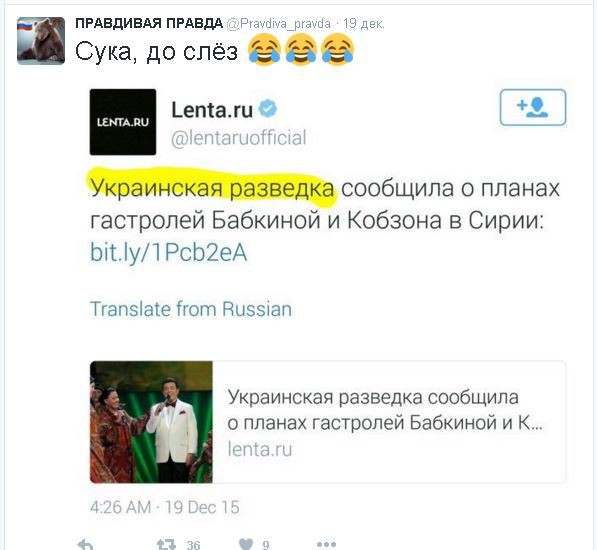
Task: Click the highlighted Украинская разведка text
Action: click(212, 188)
